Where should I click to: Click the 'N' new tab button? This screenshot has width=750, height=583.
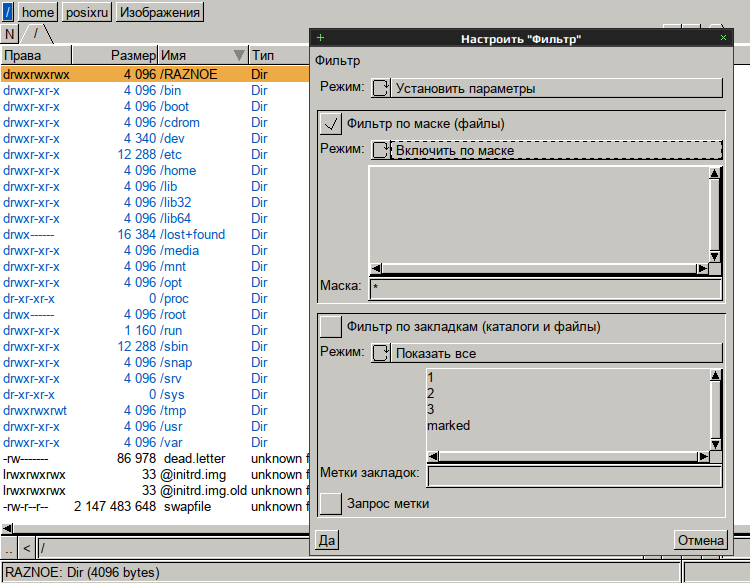coord(10,34)
